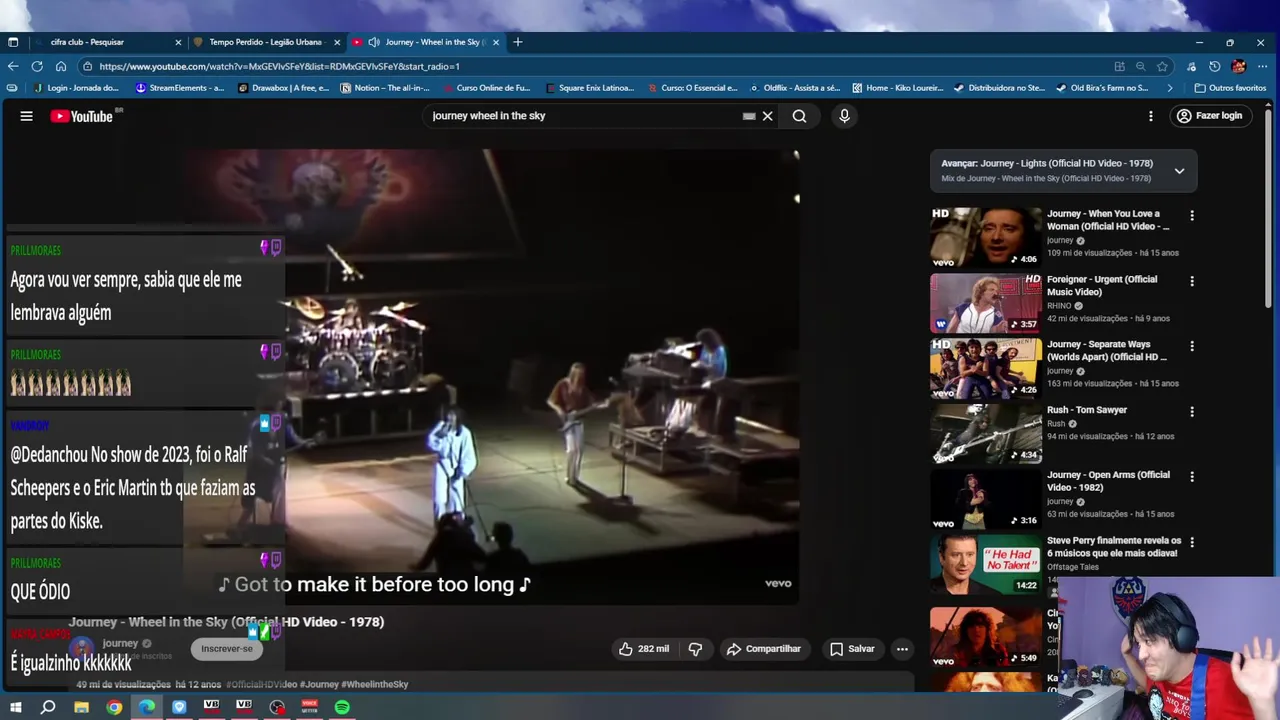Open Old Bira's Farm bookmark
This screenshot has height=720, width=1280.
click(x=1102, y=88)
